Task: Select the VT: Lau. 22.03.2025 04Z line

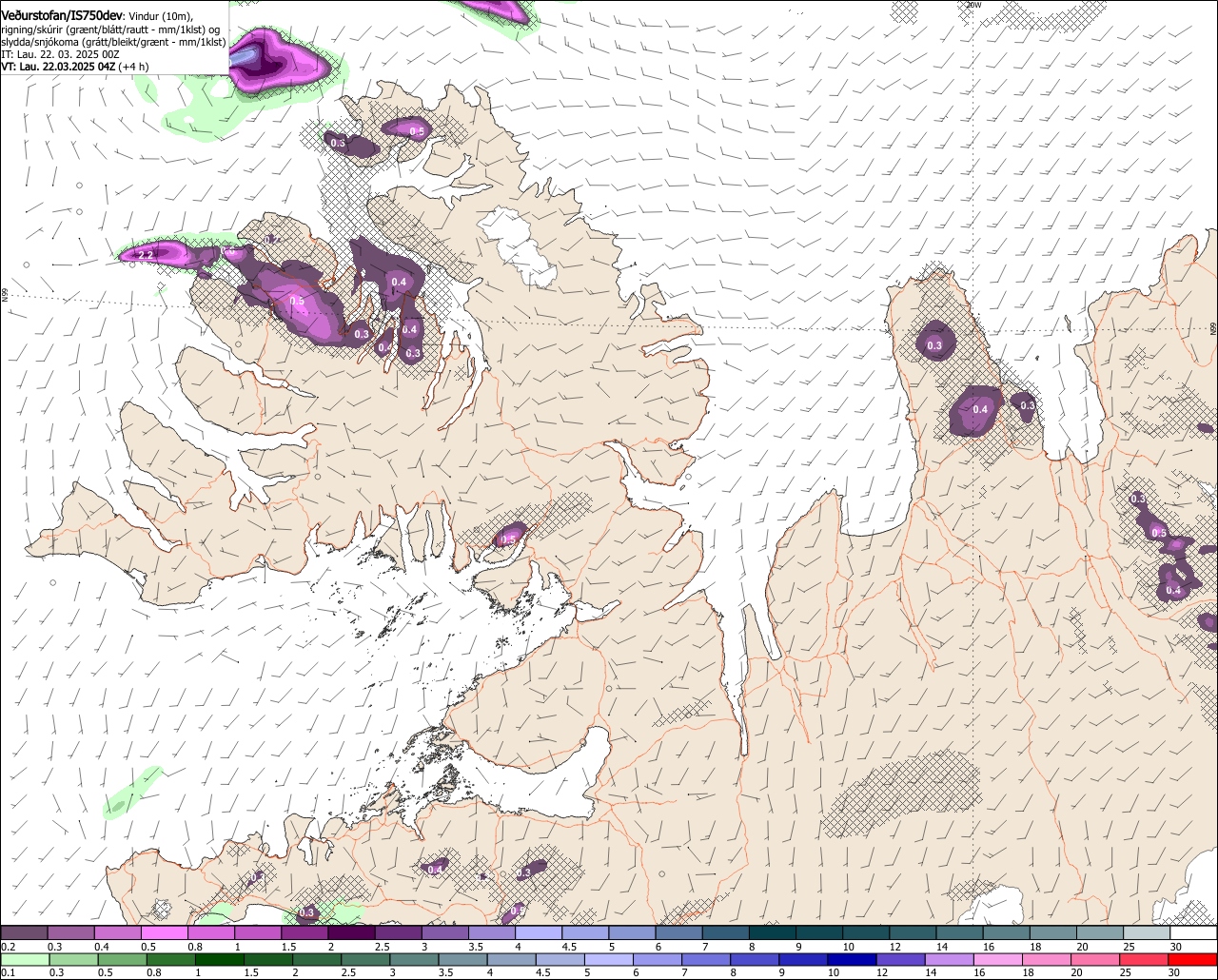Action: tap(56, 67)
